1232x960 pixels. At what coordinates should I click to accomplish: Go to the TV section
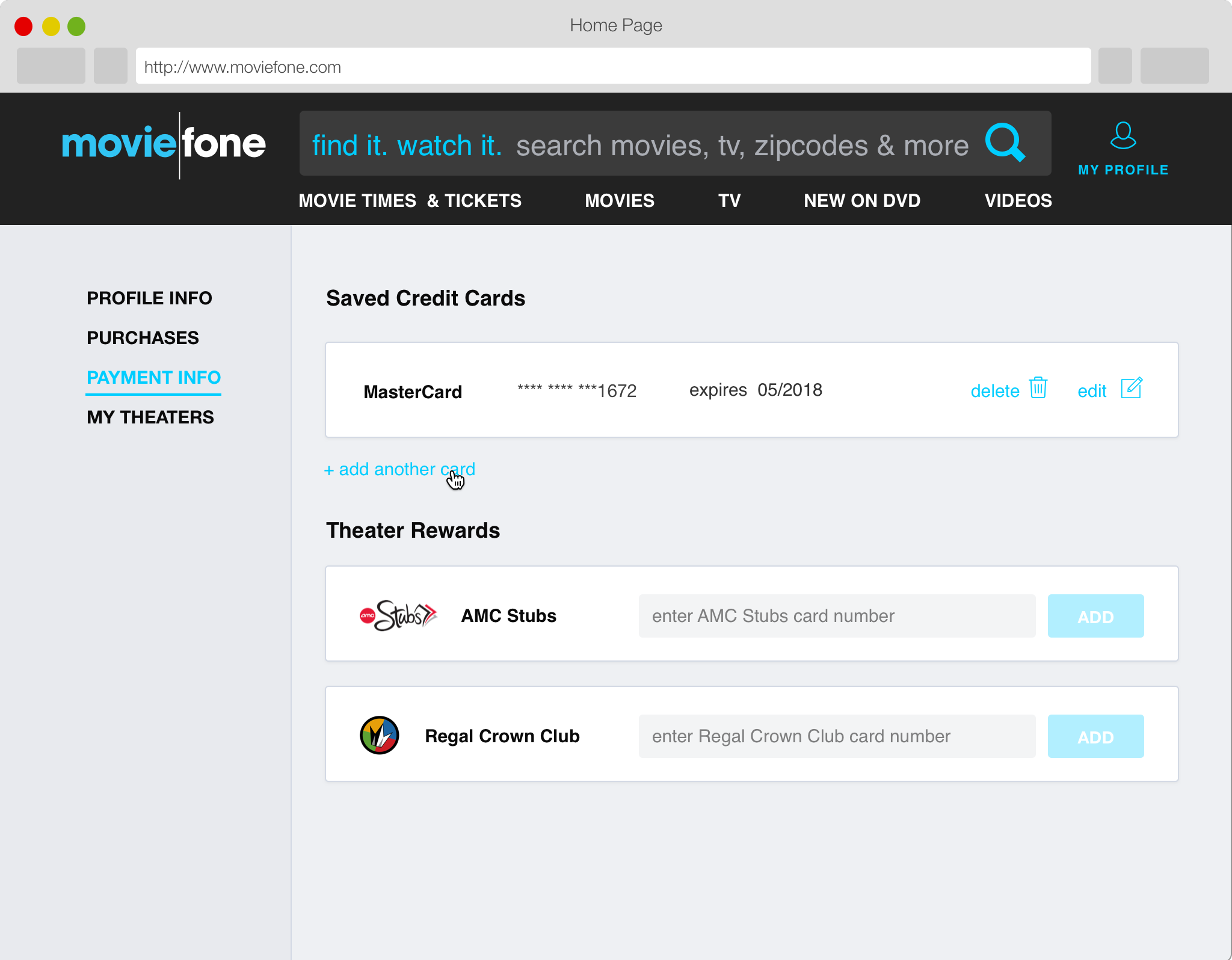729,201
